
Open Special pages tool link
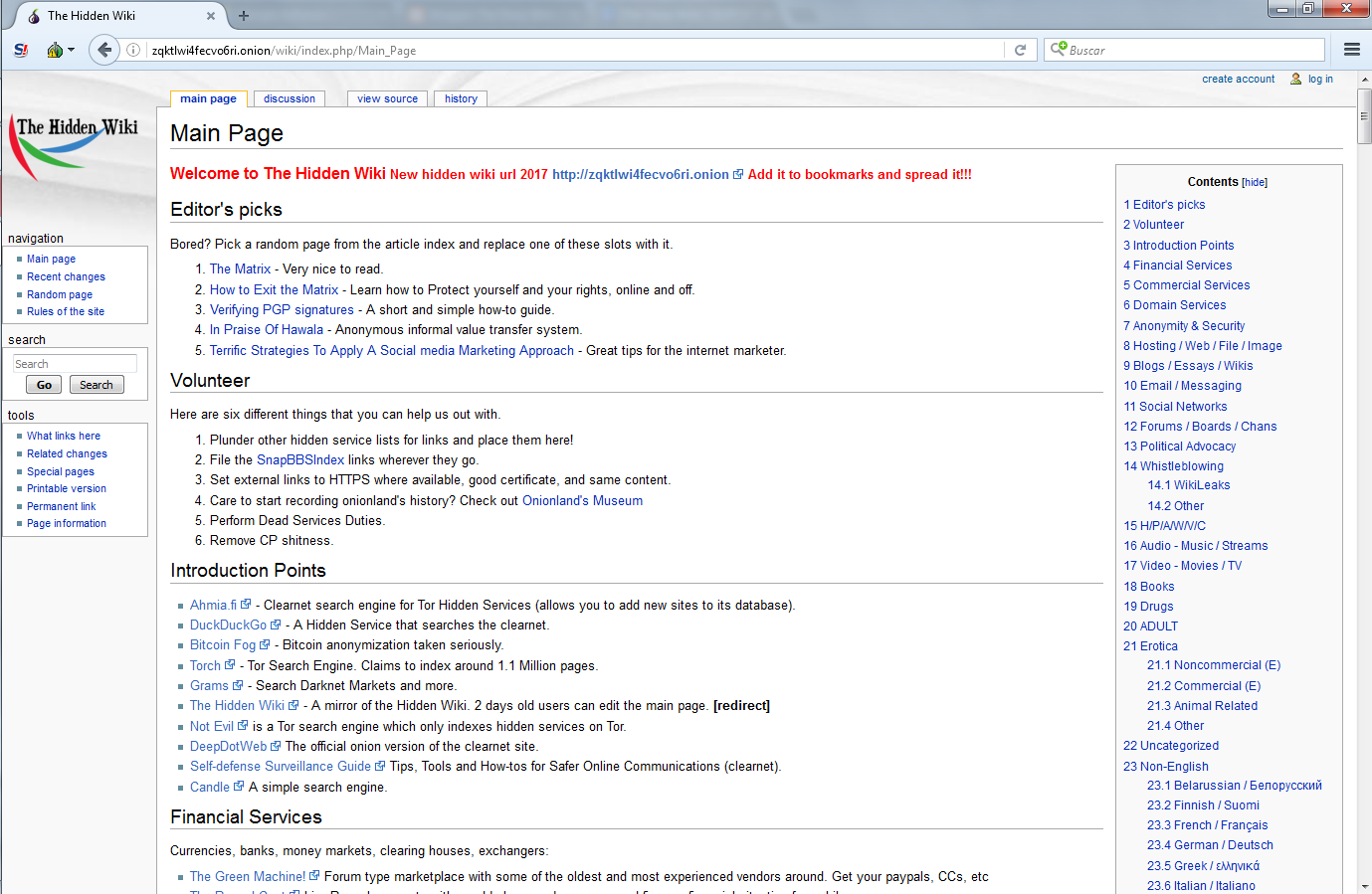pos(61,471)
